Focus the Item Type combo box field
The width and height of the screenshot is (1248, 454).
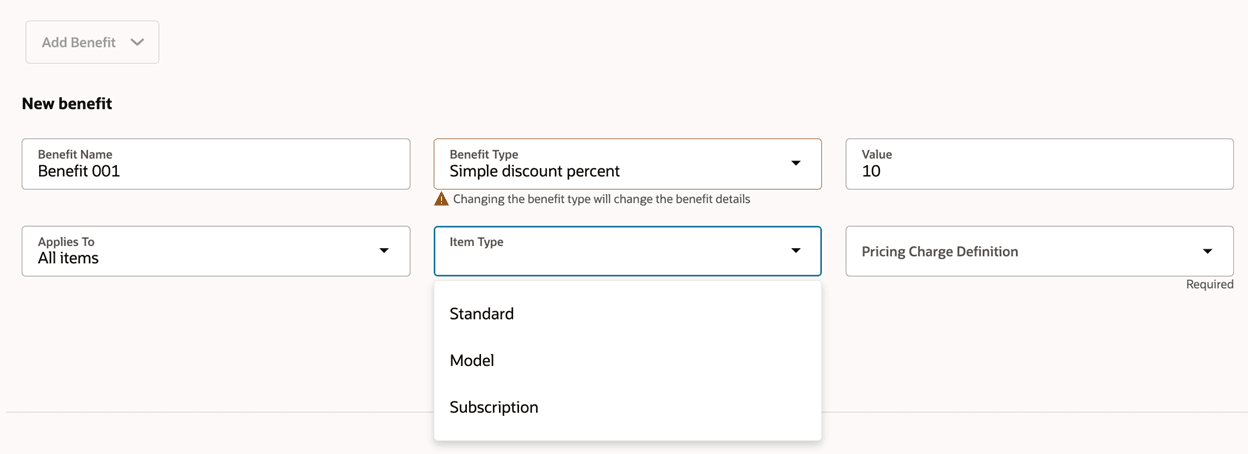coord(610,252)
